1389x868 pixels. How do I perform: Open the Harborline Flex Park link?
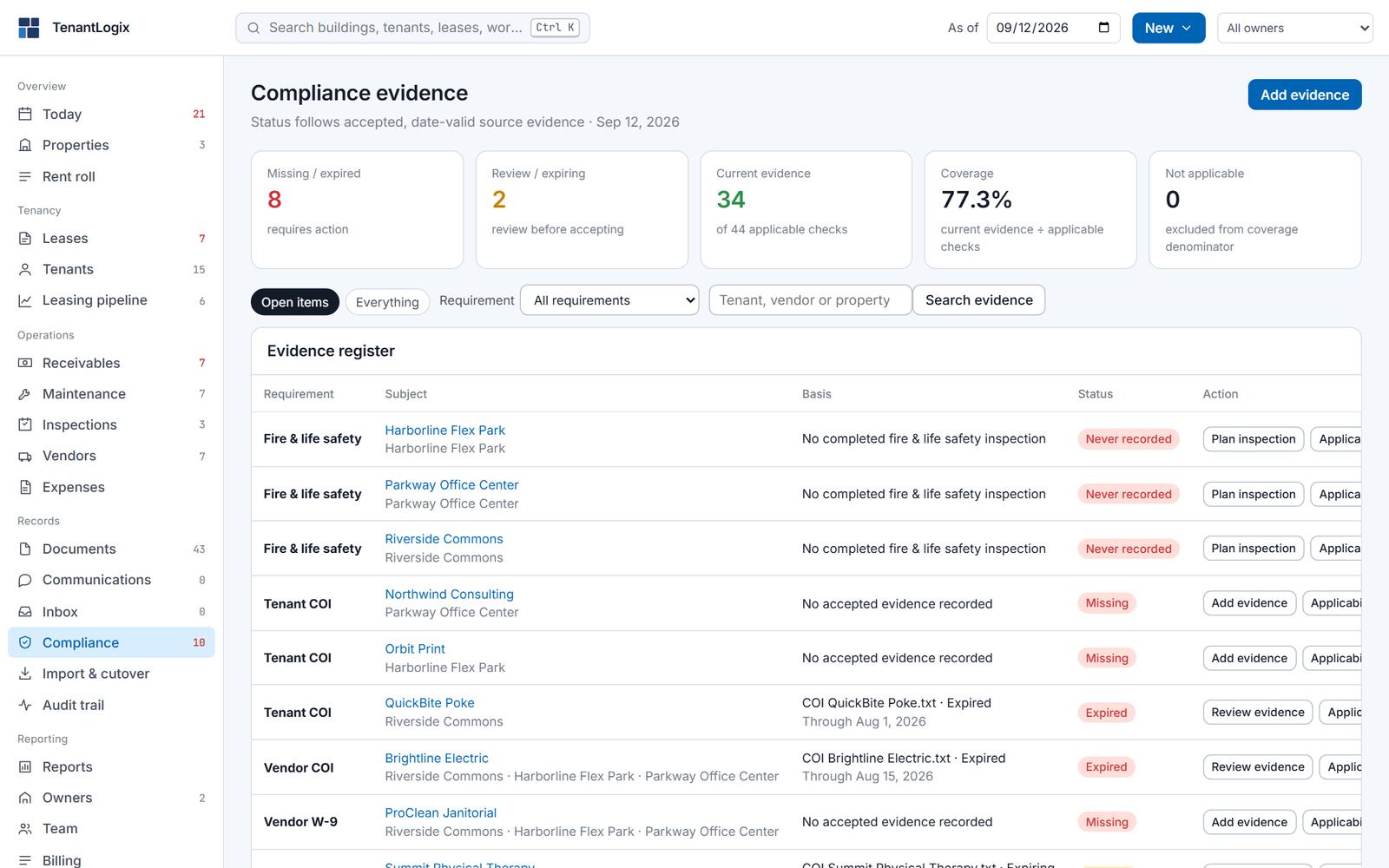click(444, 430)
